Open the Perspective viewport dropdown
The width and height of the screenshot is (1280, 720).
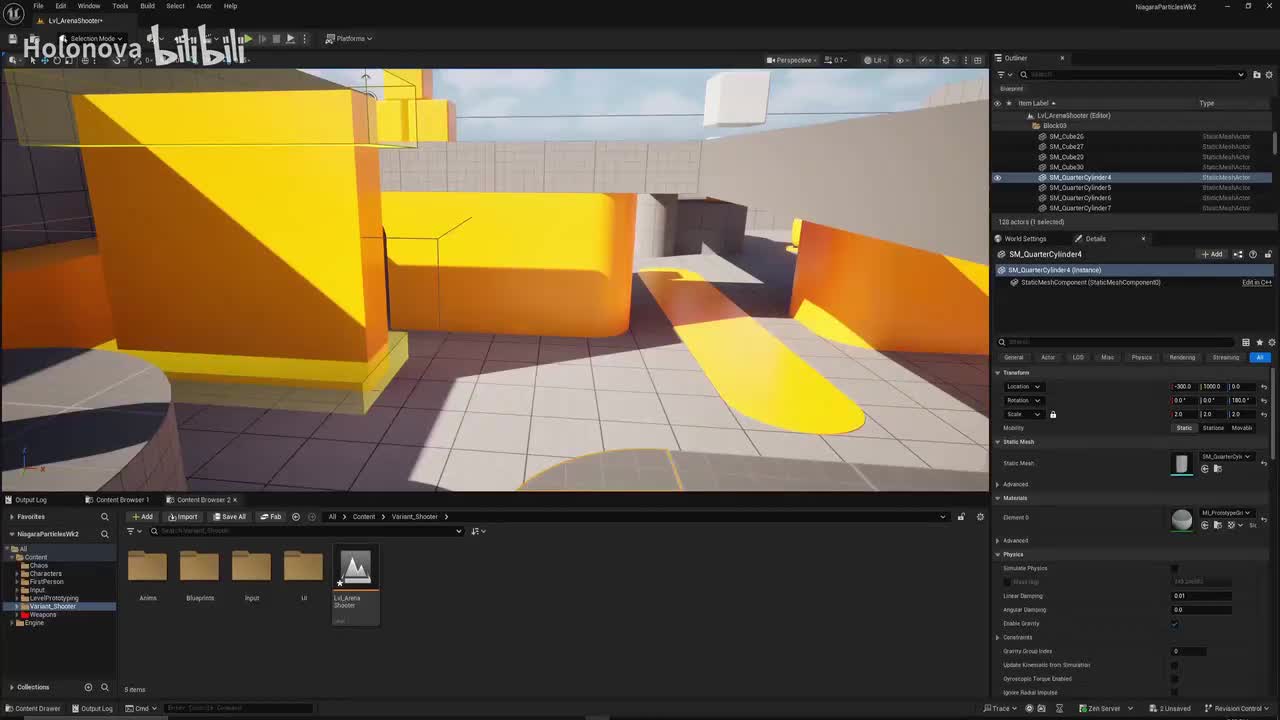[790, 60]
